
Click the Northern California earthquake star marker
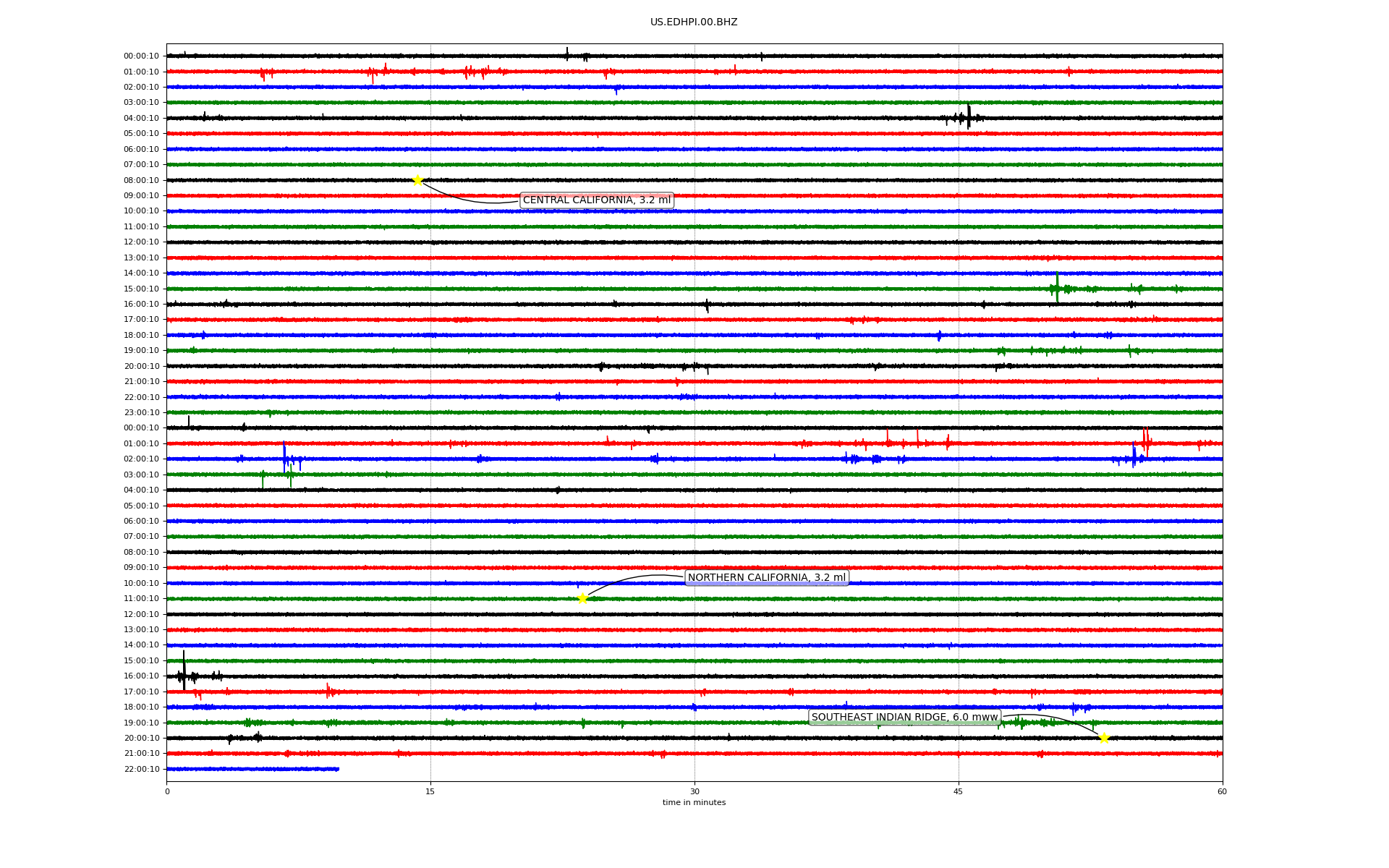(582, 598)
